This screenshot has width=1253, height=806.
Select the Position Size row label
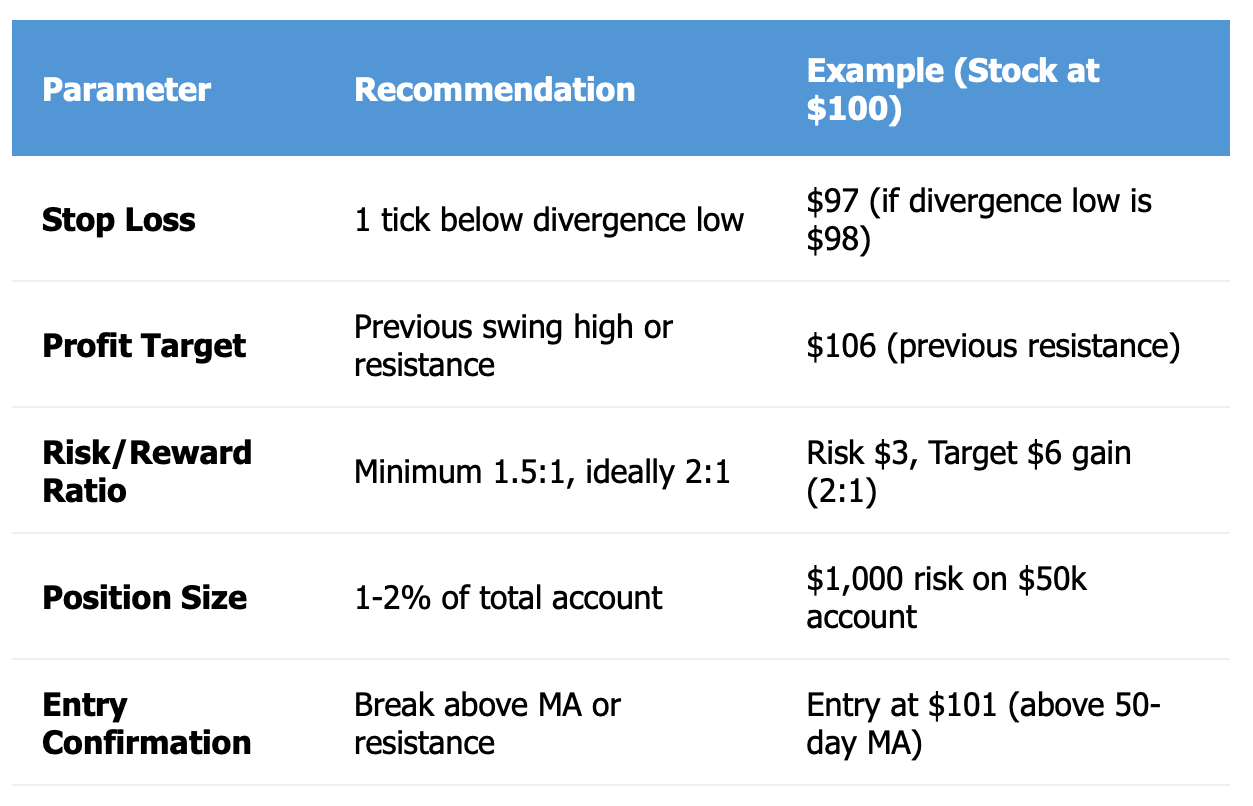(144, 598)
